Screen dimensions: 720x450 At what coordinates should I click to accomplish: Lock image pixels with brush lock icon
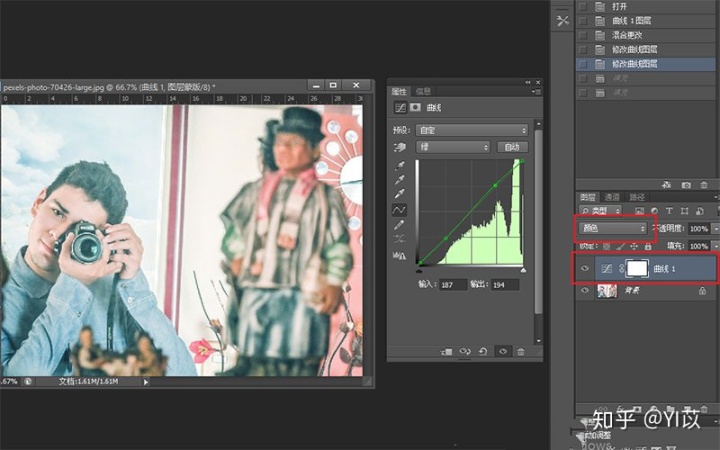pyautogui.click(x=620, y=246)
